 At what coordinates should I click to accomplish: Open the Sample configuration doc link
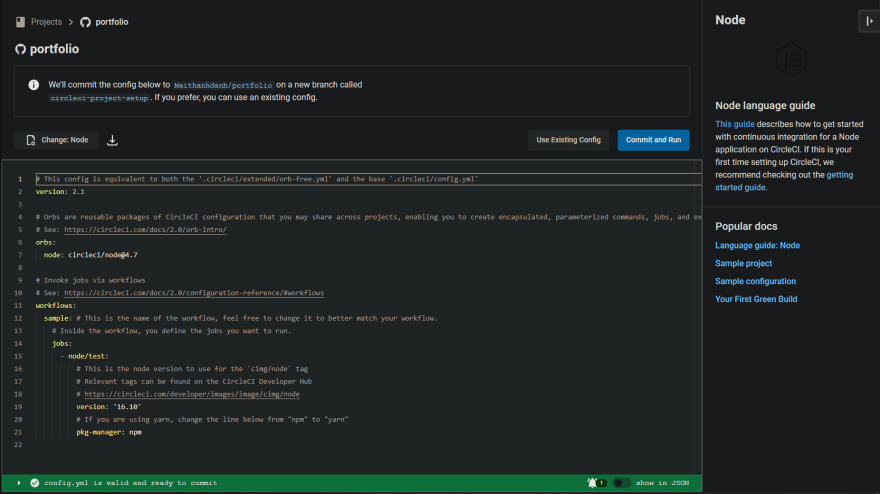click(x=755, y=281)
